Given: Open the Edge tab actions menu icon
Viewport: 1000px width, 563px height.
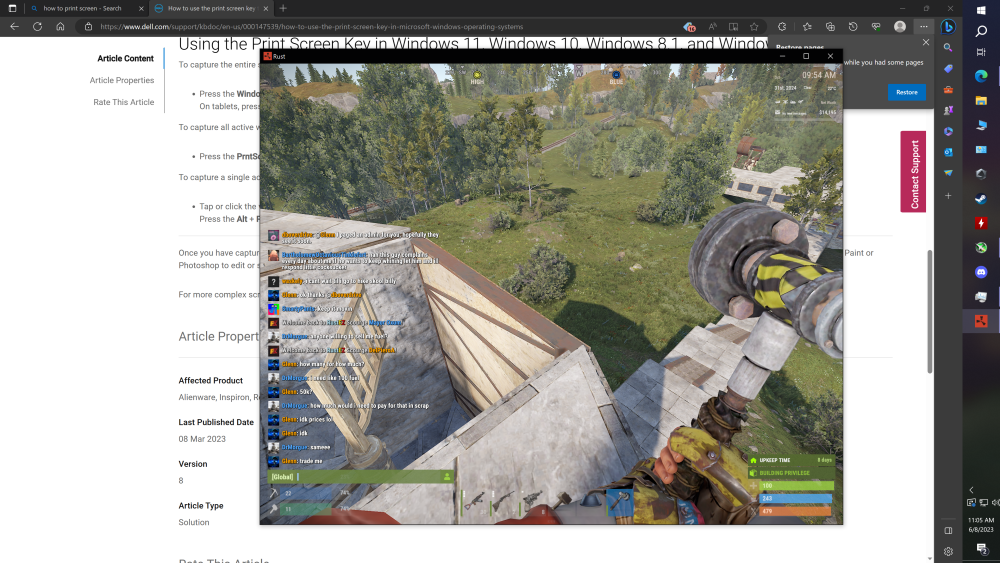Looking at the screenshot, I should 12,8.
